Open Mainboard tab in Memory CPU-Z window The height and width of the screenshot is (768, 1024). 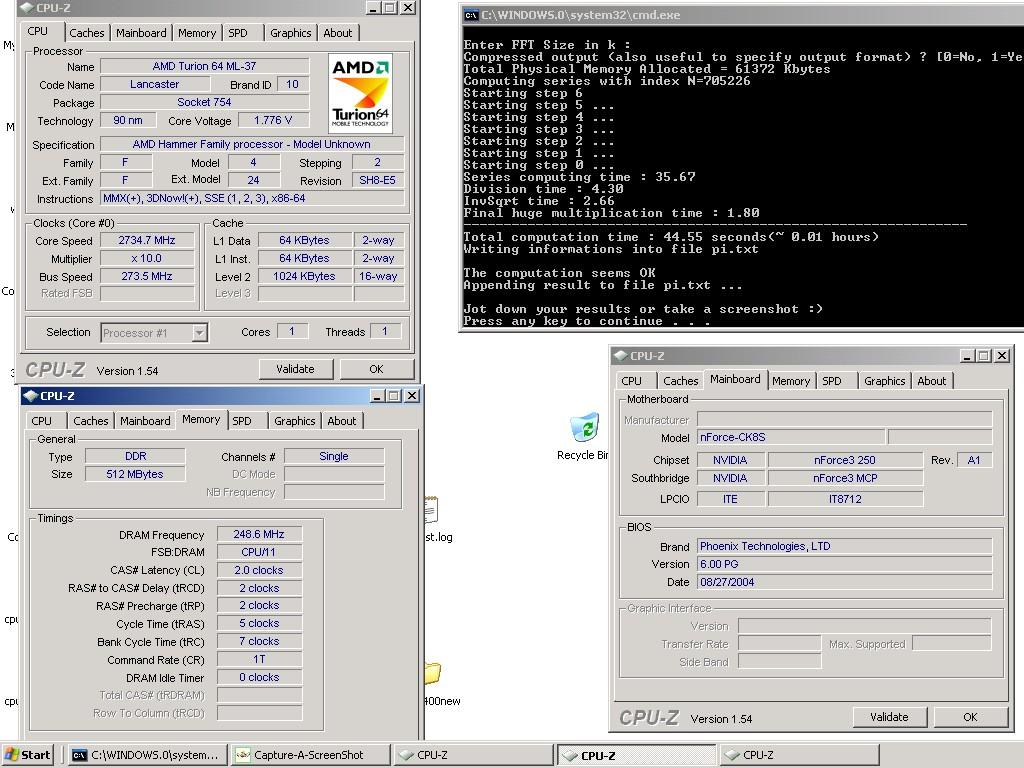tap(145, 421)
